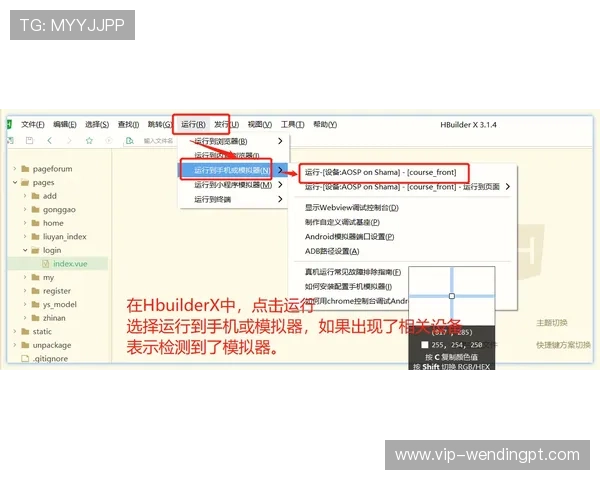The width and height of the screenshot is (600, 480).
Task: Click the pageforum folder icon
Action: pos(26,169)
